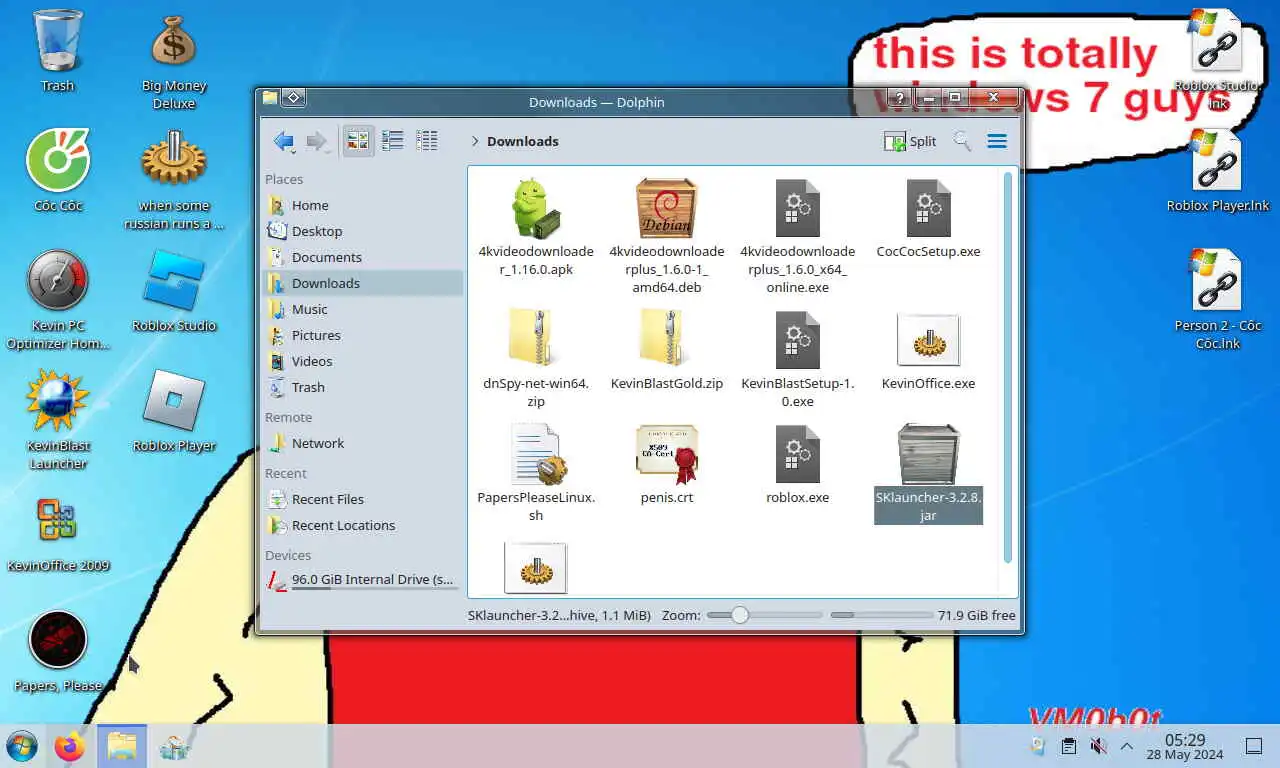Toggle the titlebar on-all-desktops pin

[293, 98]
